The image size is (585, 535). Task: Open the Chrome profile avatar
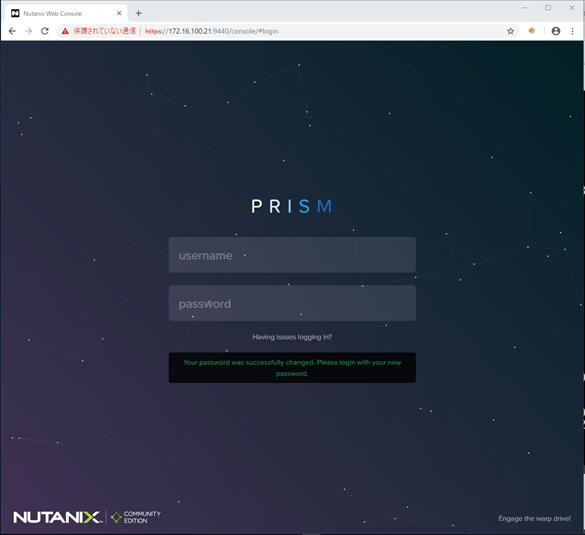point(556,31)
